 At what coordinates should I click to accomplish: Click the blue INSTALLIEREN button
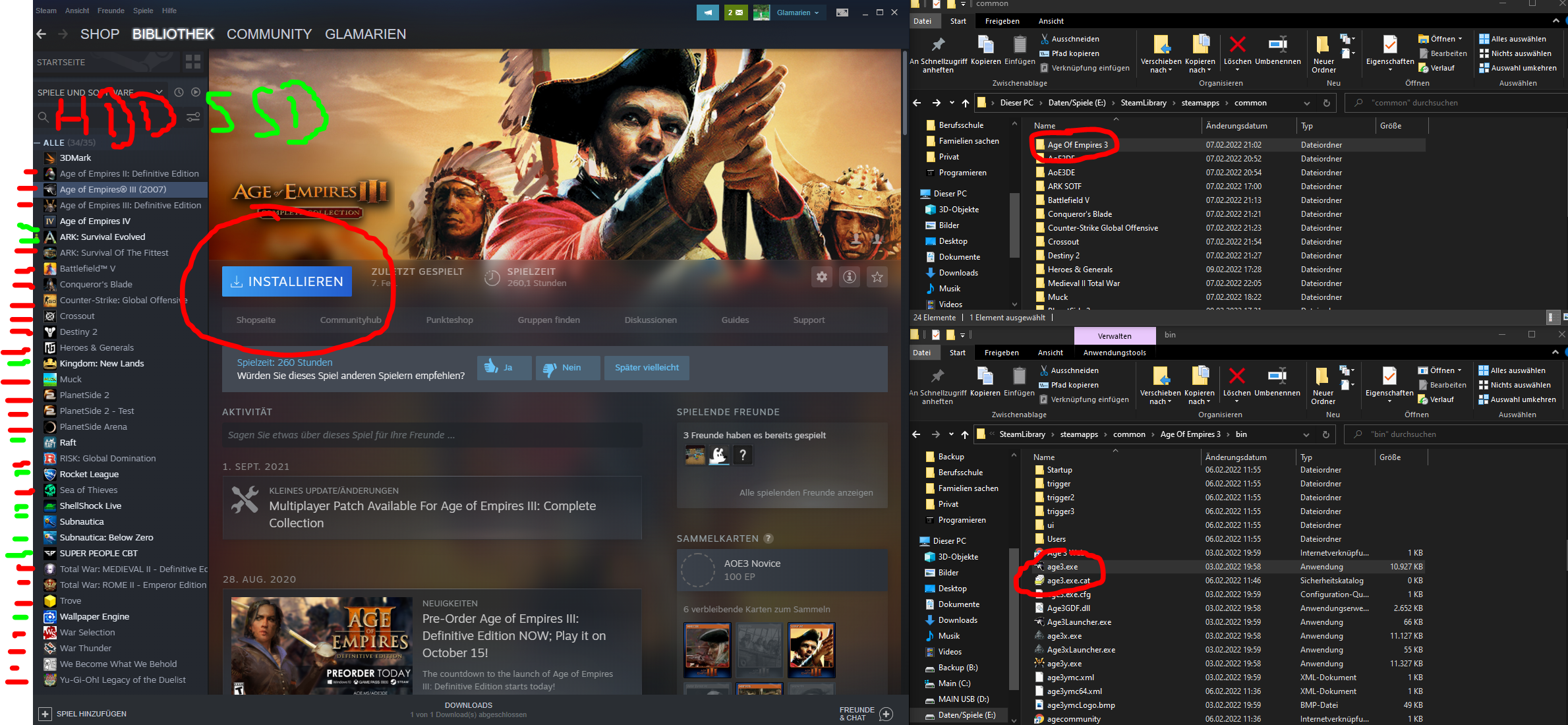287,281
